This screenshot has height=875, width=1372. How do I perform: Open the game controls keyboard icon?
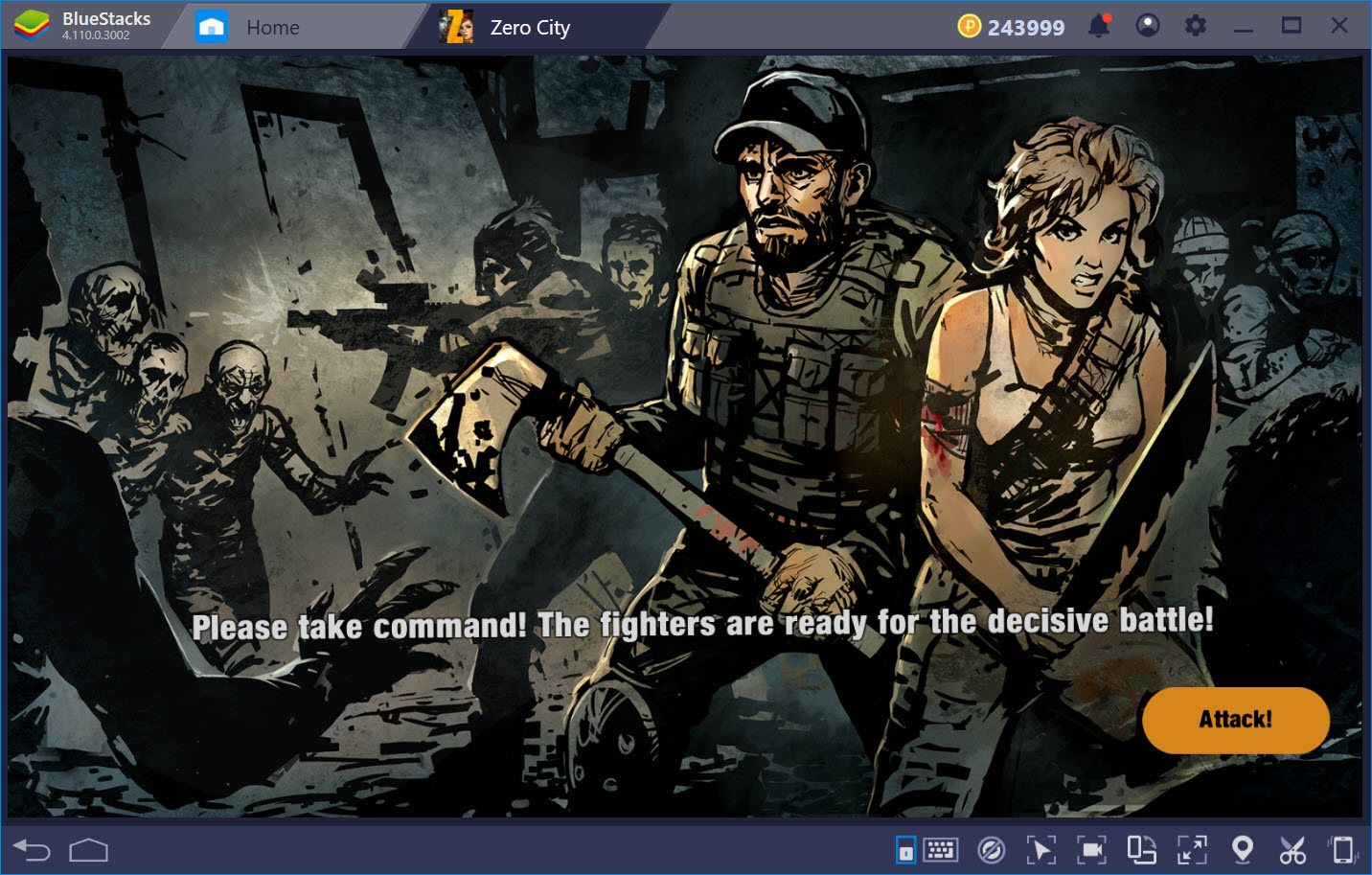(940, 849)
